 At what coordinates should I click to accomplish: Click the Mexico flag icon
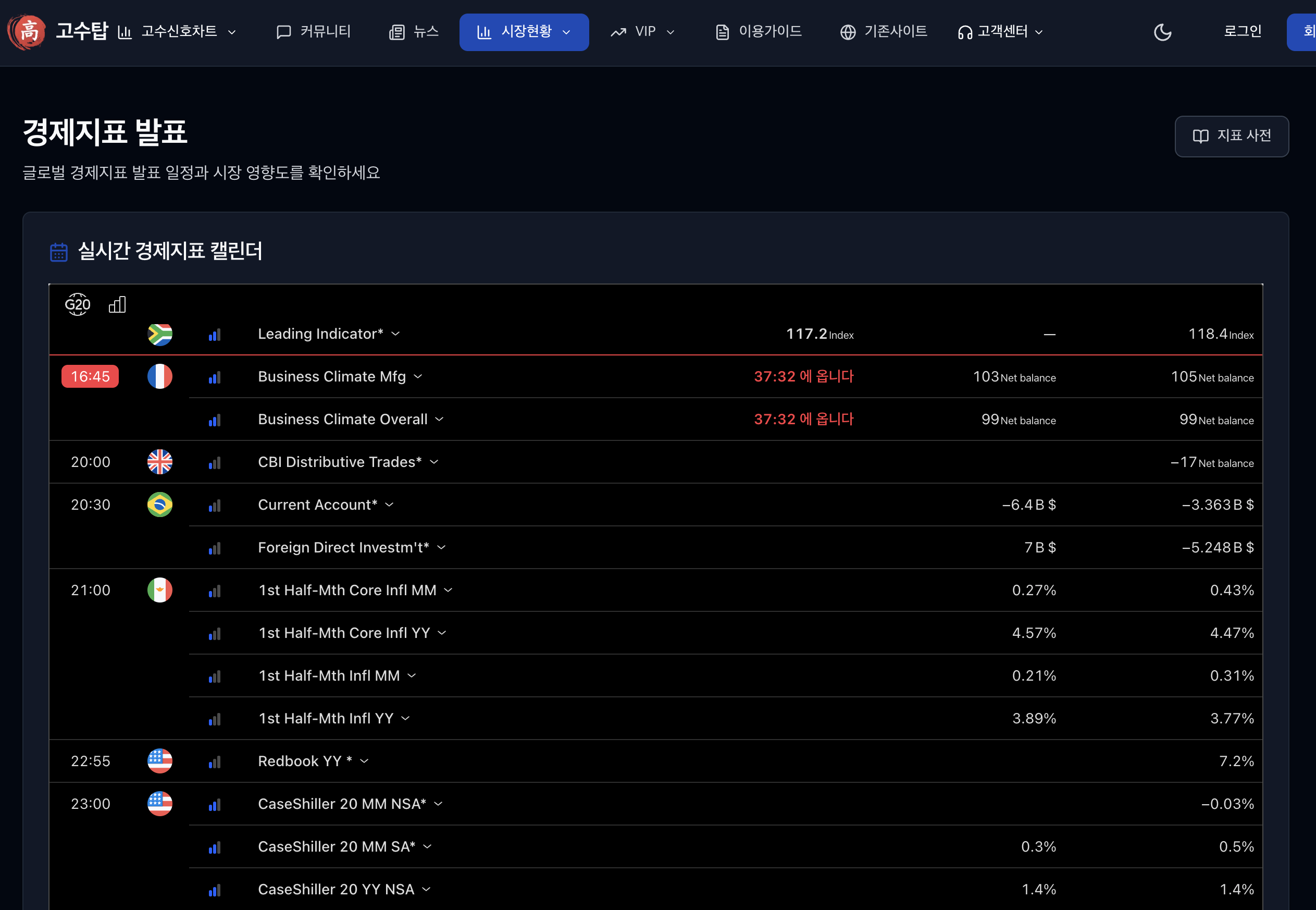(160, 590)
